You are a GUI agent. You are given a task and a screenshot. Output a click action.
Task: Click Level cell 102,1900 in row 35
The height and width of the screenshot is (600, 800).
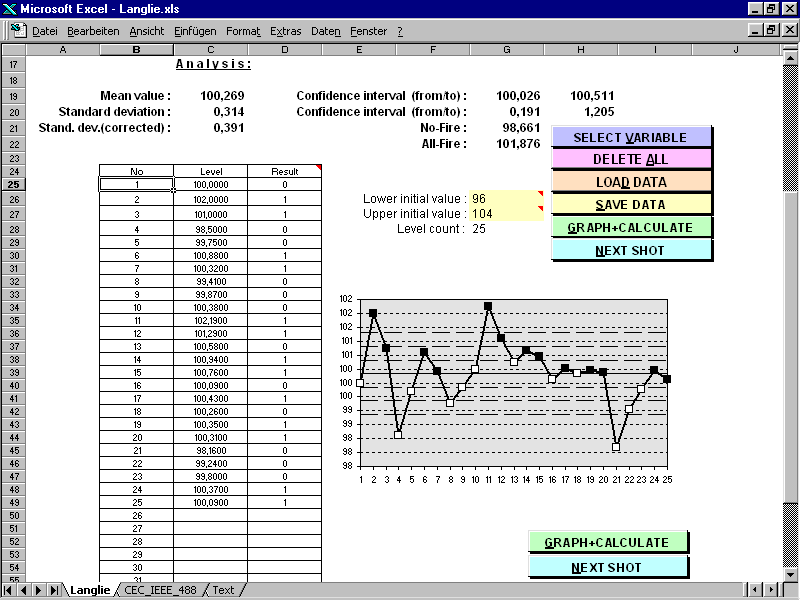[211, 320]
